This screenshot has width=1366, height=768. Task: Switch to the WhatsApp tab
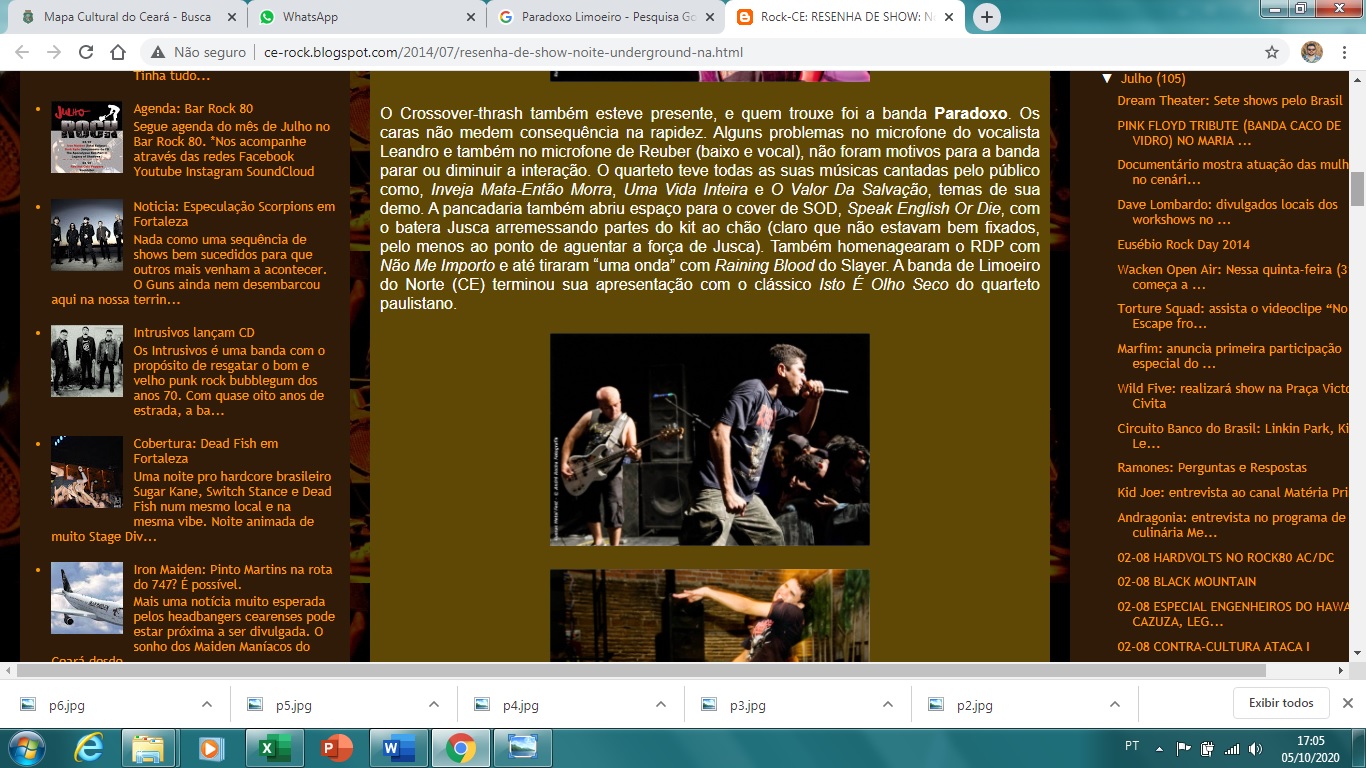[x=310, y=17]
